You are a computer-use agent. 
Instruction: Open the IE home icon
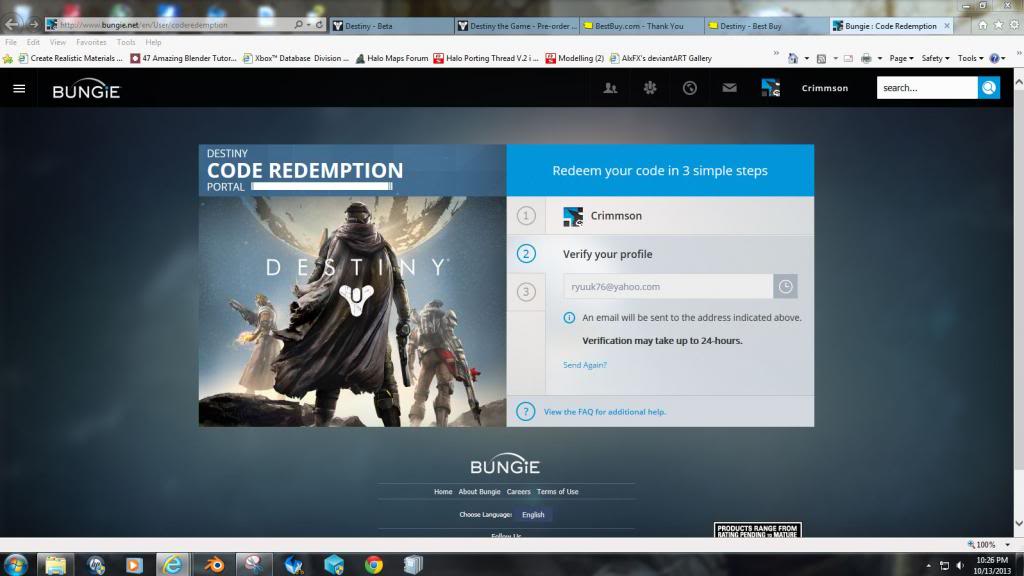[983, 25]
